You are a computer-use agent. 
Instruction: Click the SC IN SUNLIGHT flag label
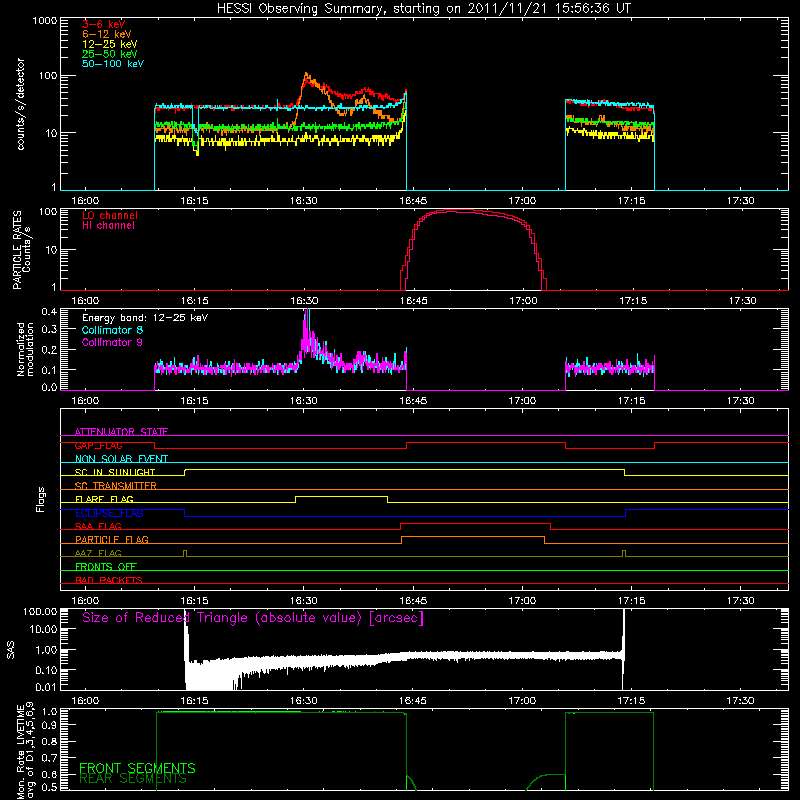tap(115, 472)
